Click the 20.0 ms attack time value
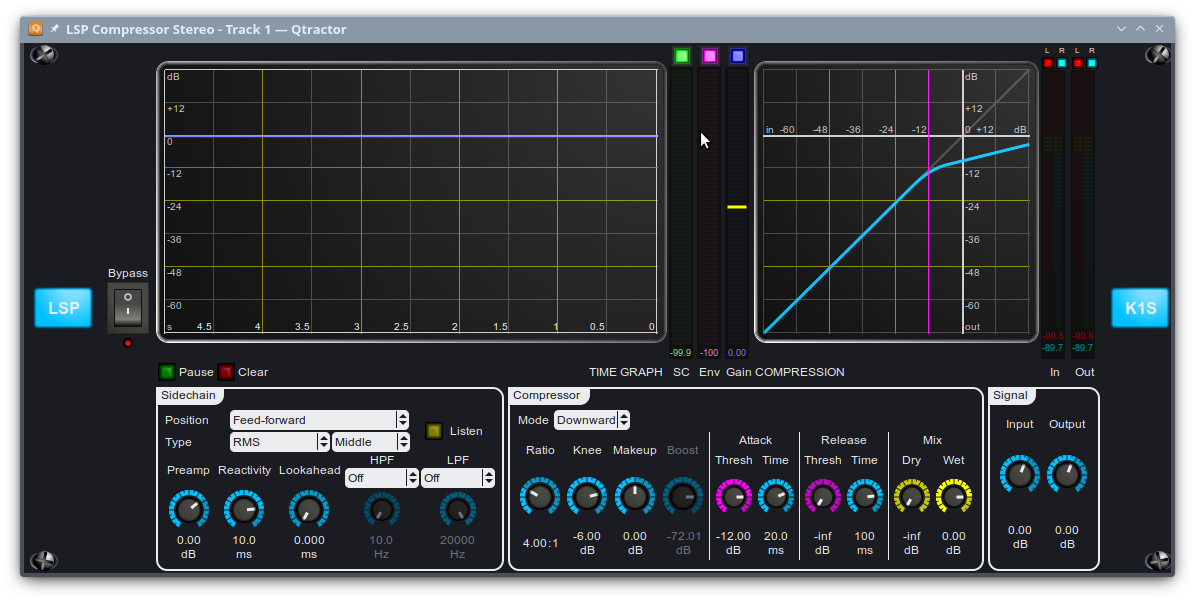 (776, 536)
